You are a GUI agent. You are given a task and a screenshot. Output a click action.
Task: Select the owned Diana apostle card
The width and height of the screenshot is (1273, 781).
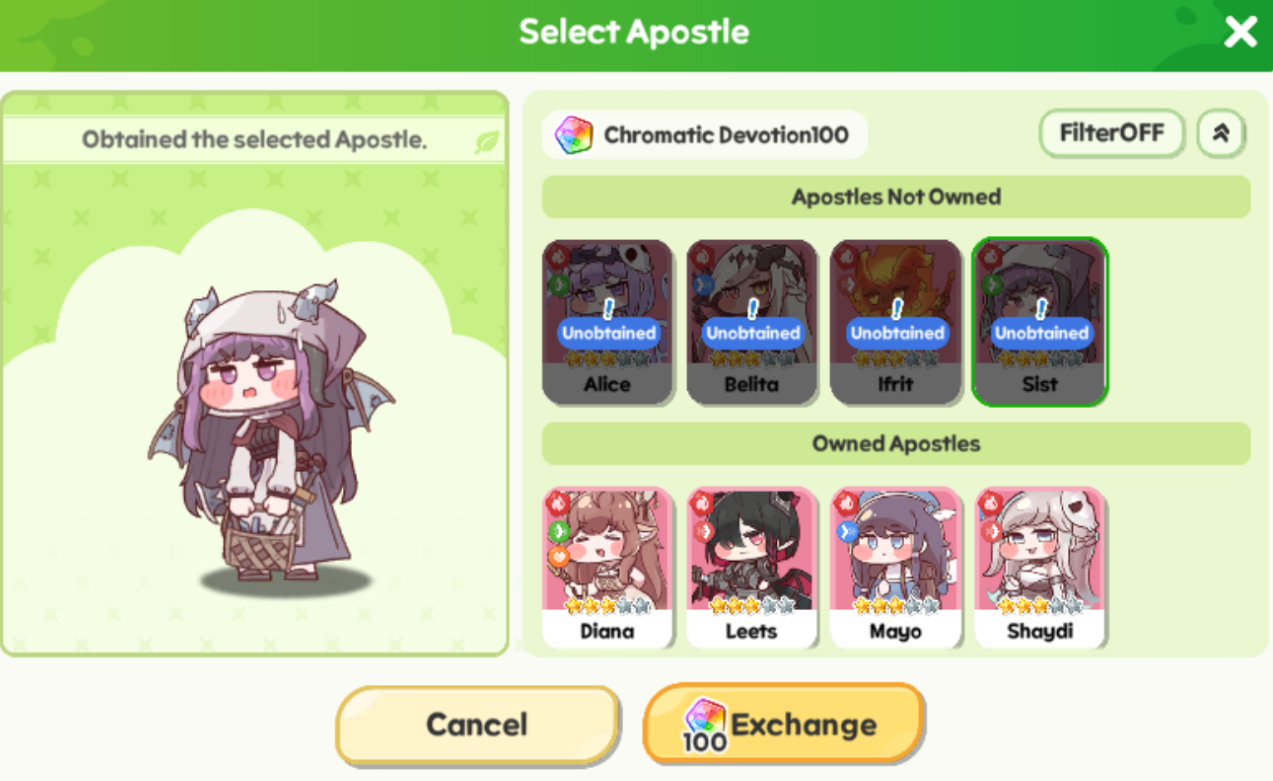point(607,567)
